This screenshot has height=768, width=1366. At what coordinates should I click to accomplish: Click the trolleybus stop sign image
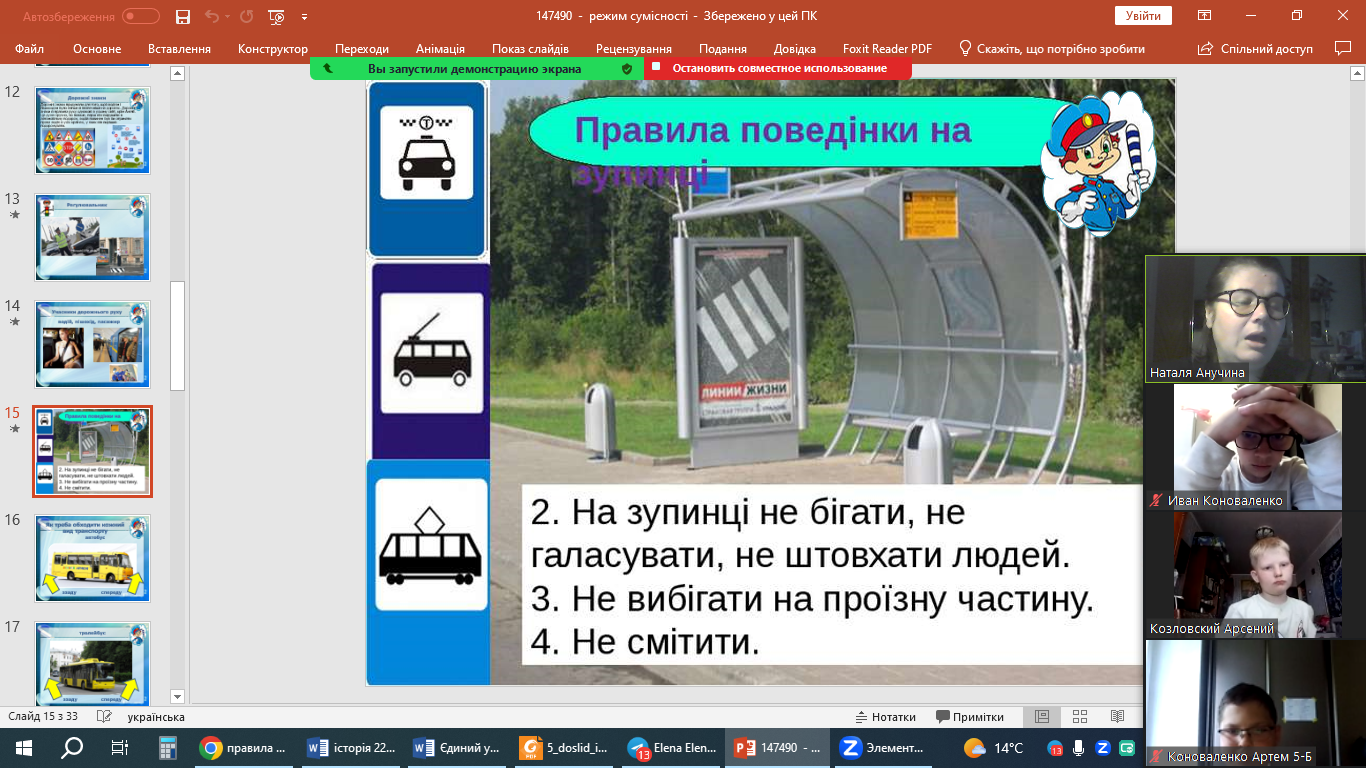pos(431,360)
